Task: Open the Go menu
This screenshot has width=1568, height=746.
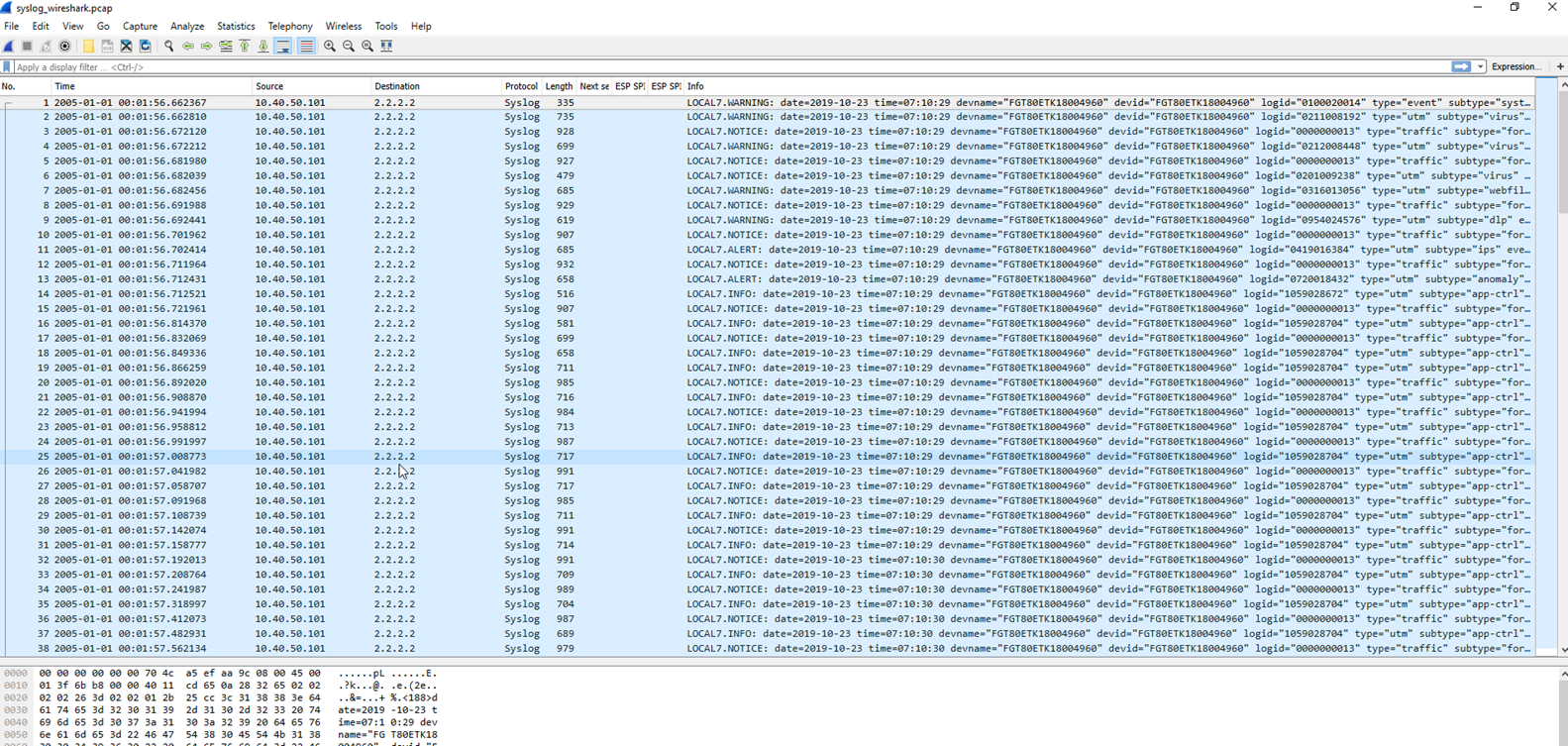Action: point(103,27)
